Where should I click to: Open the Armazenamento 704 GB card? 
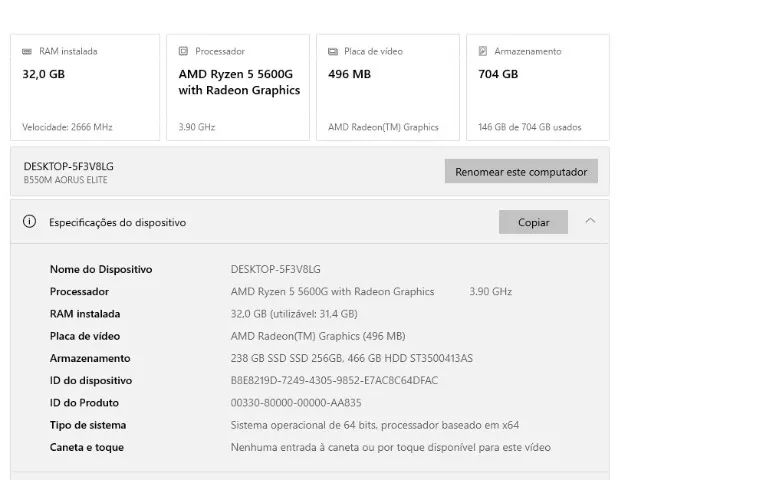coord(537,88)
